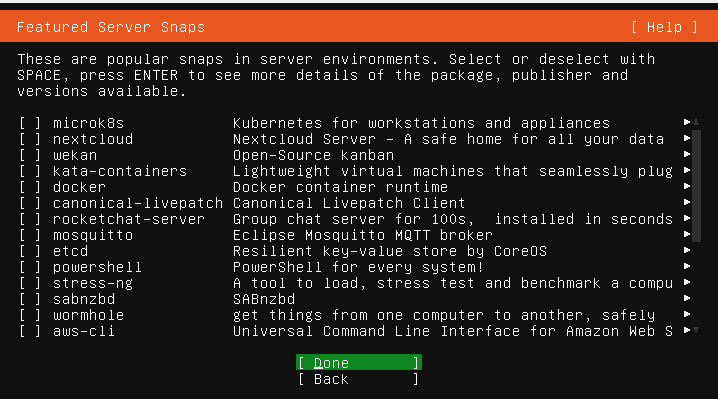This screenshot has width=718, height=399.
Task: Click the snap list scrollbar thumb
Action: [x=696, y=186]
